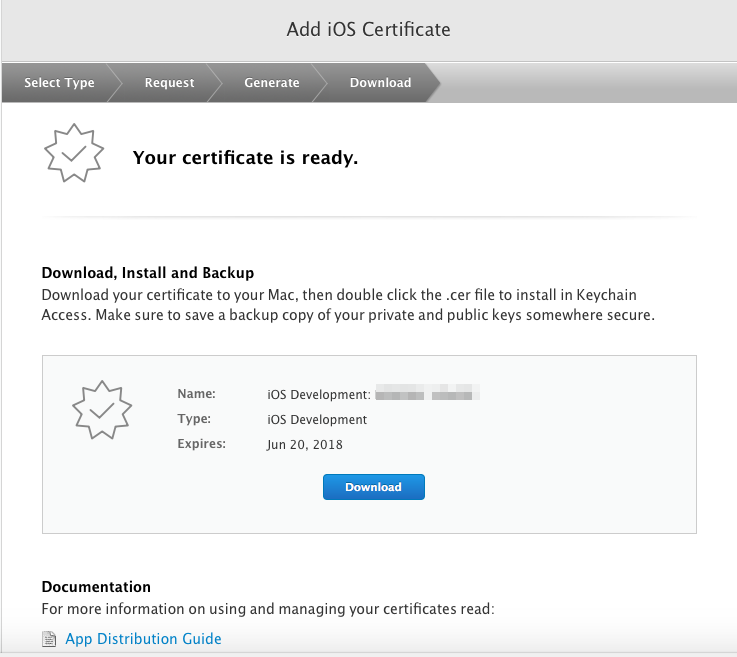Click the Add iOS Certificate page title
Image resolution: width=737 pixels, height=657 pixels.
(x=368, y=29)
